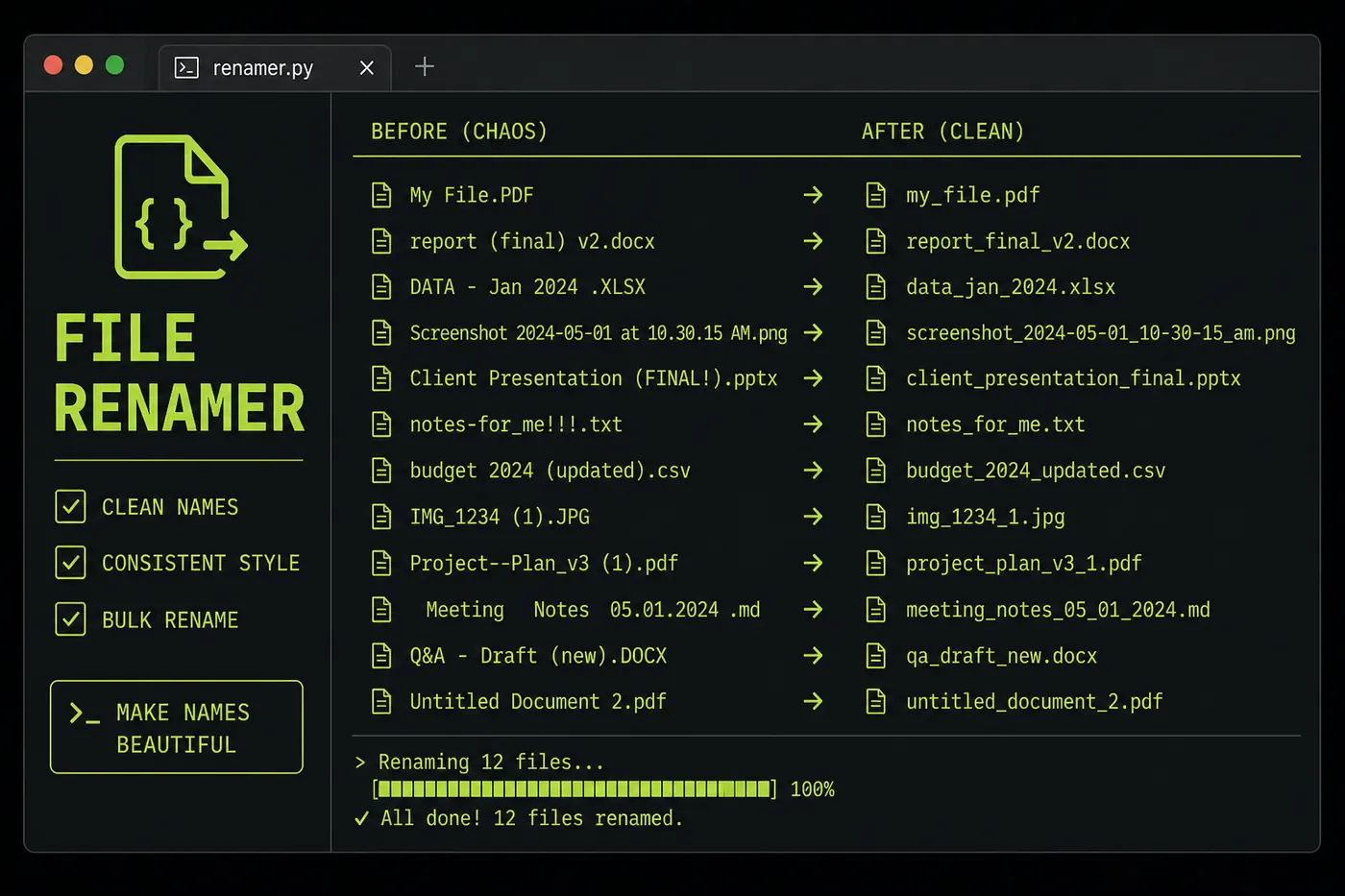
Task: Click arrow in the Screenshot 2024-05-01 row
Action: pyautogui.click(x=813, y=332)
